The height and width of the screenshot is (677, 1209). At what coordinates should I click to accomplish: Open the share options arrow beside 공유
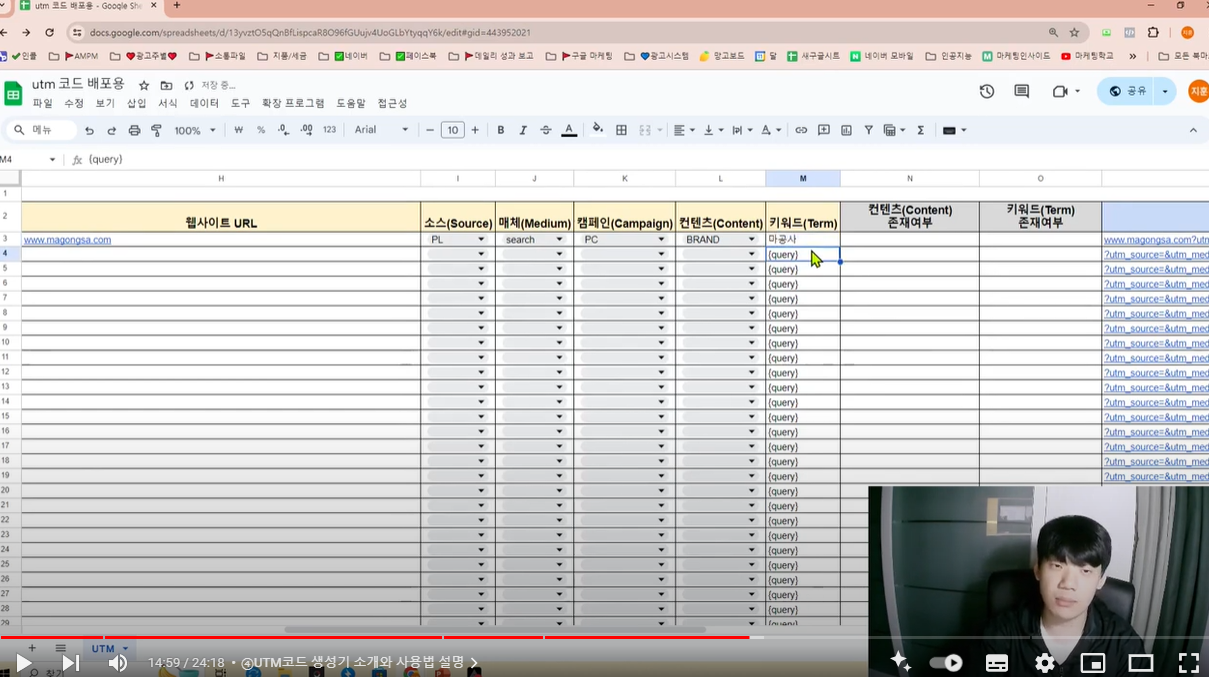point(1165,91)
